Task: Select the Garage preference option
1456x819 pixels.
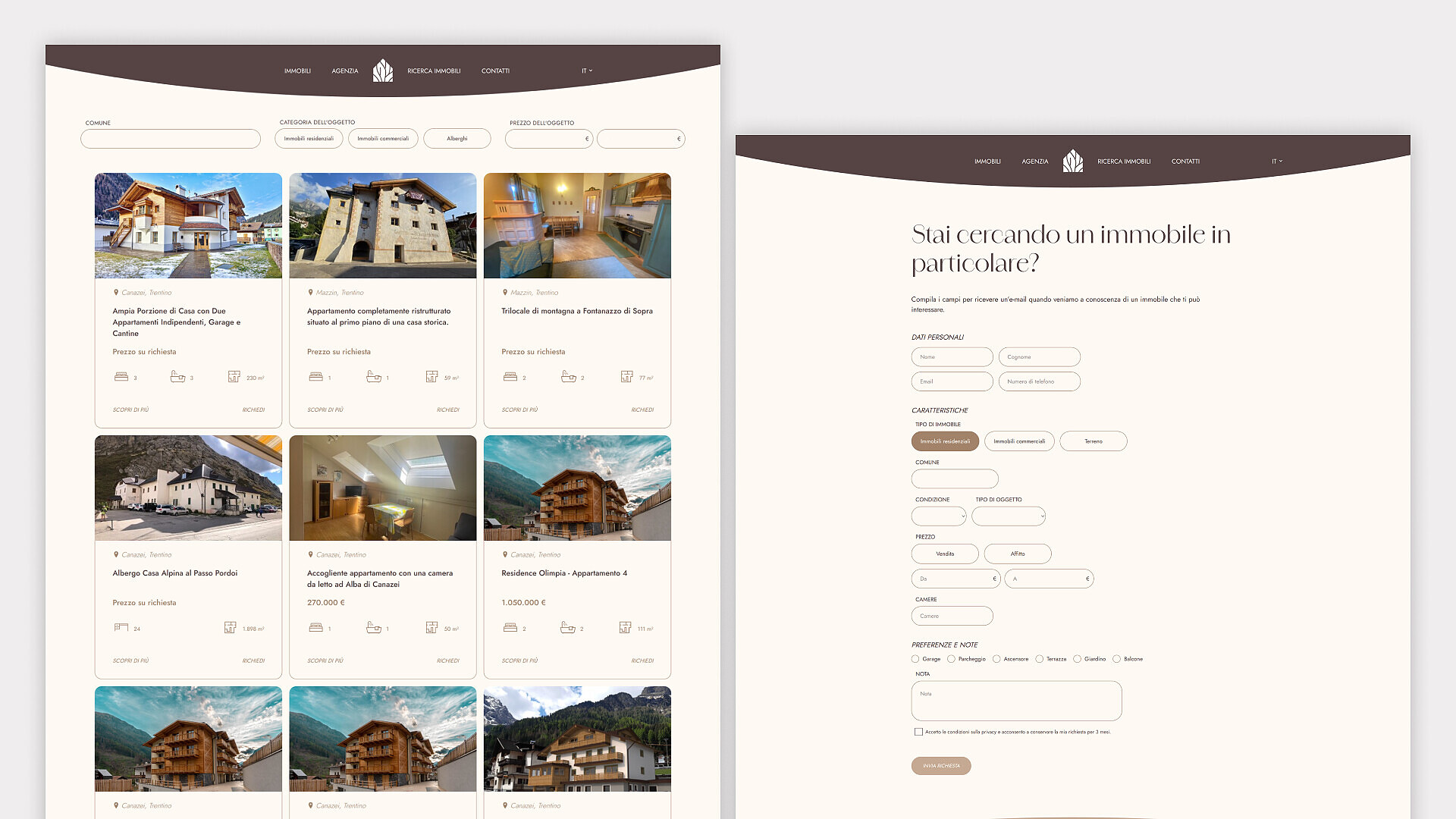Action: (915, 659)
